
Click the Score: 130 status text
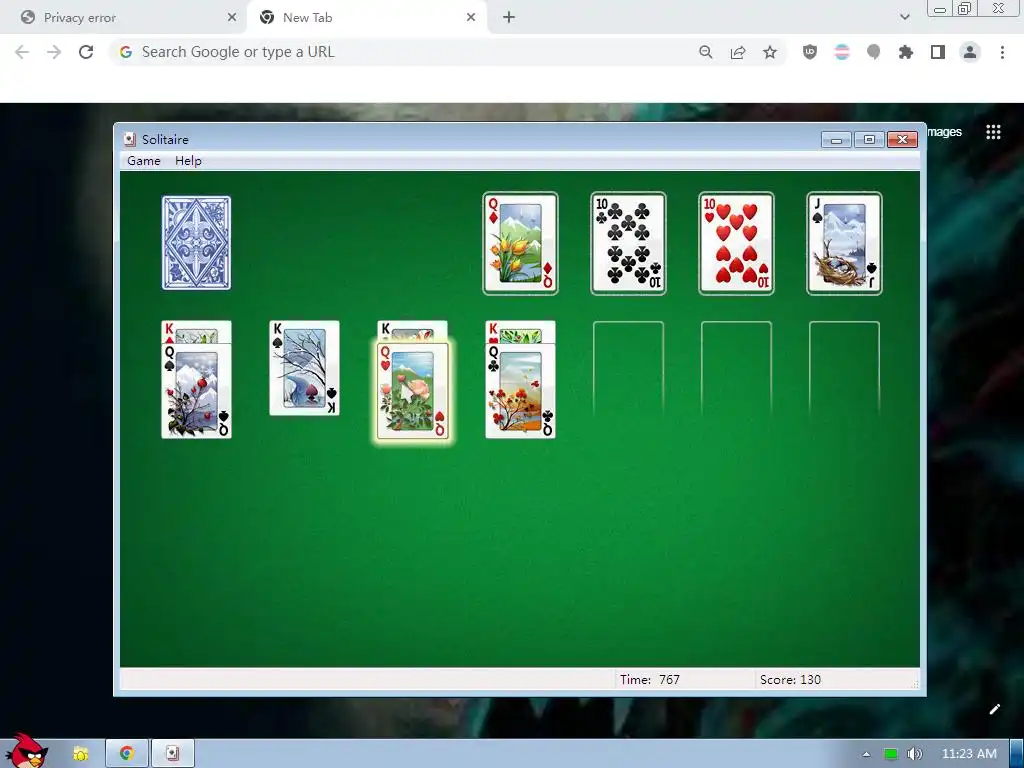coord(790,680)
